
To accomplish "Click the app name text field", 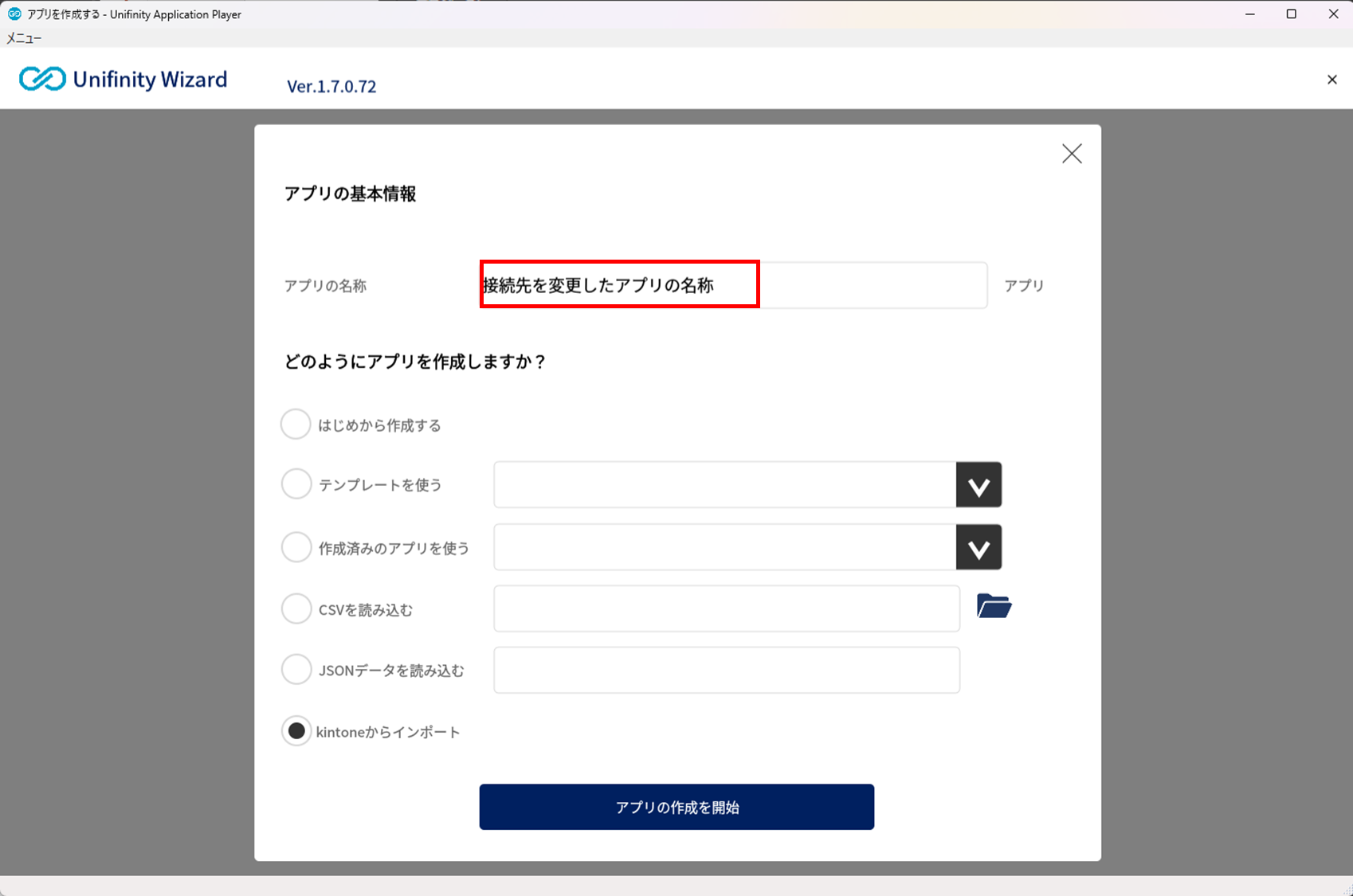I will point(733,285).
